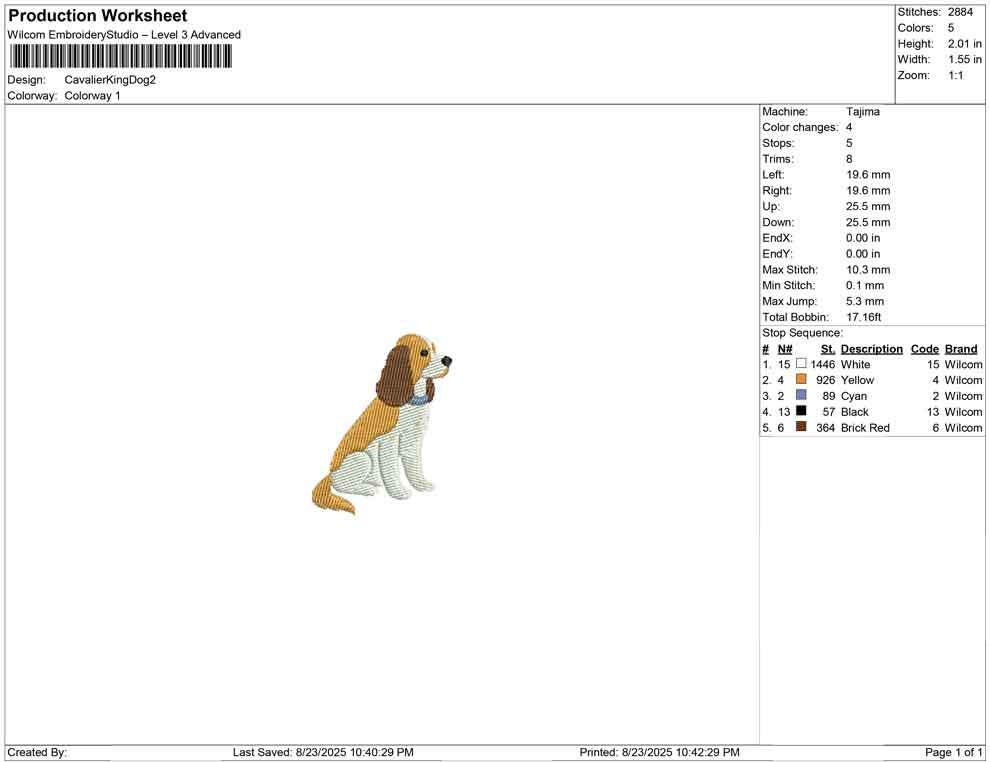The width and height of the screenshot is (990, 762).
Task: Click the Description column header
Action: [x=871, y=348]
